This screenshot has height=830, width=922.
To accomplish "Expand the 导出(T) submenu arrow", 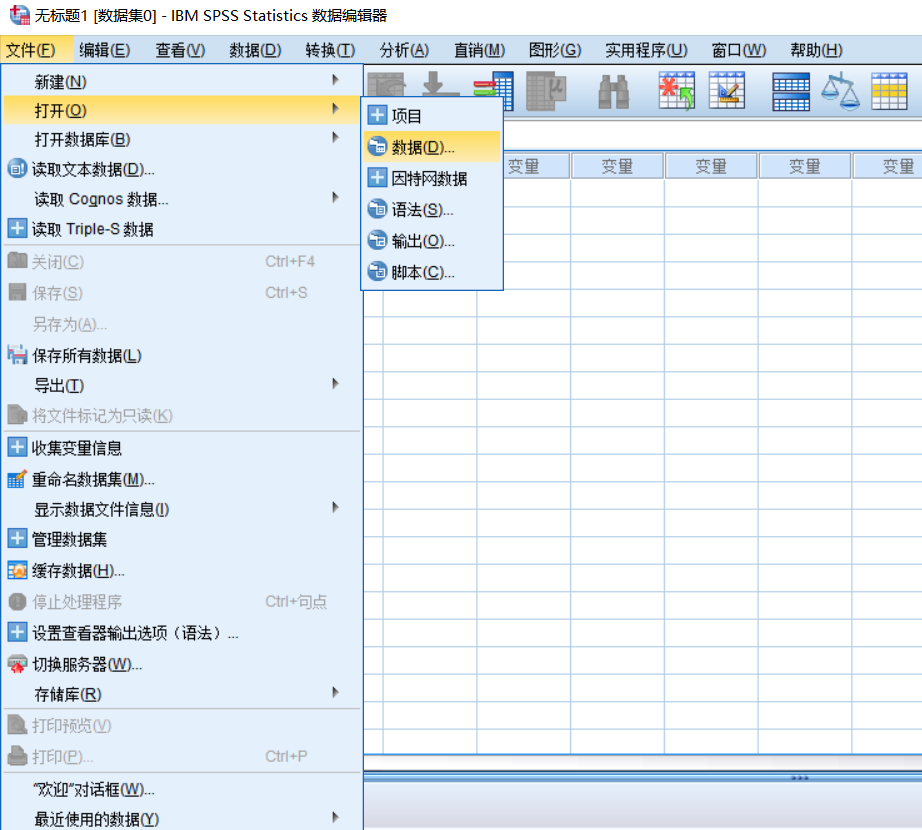I will click(335, 384).
